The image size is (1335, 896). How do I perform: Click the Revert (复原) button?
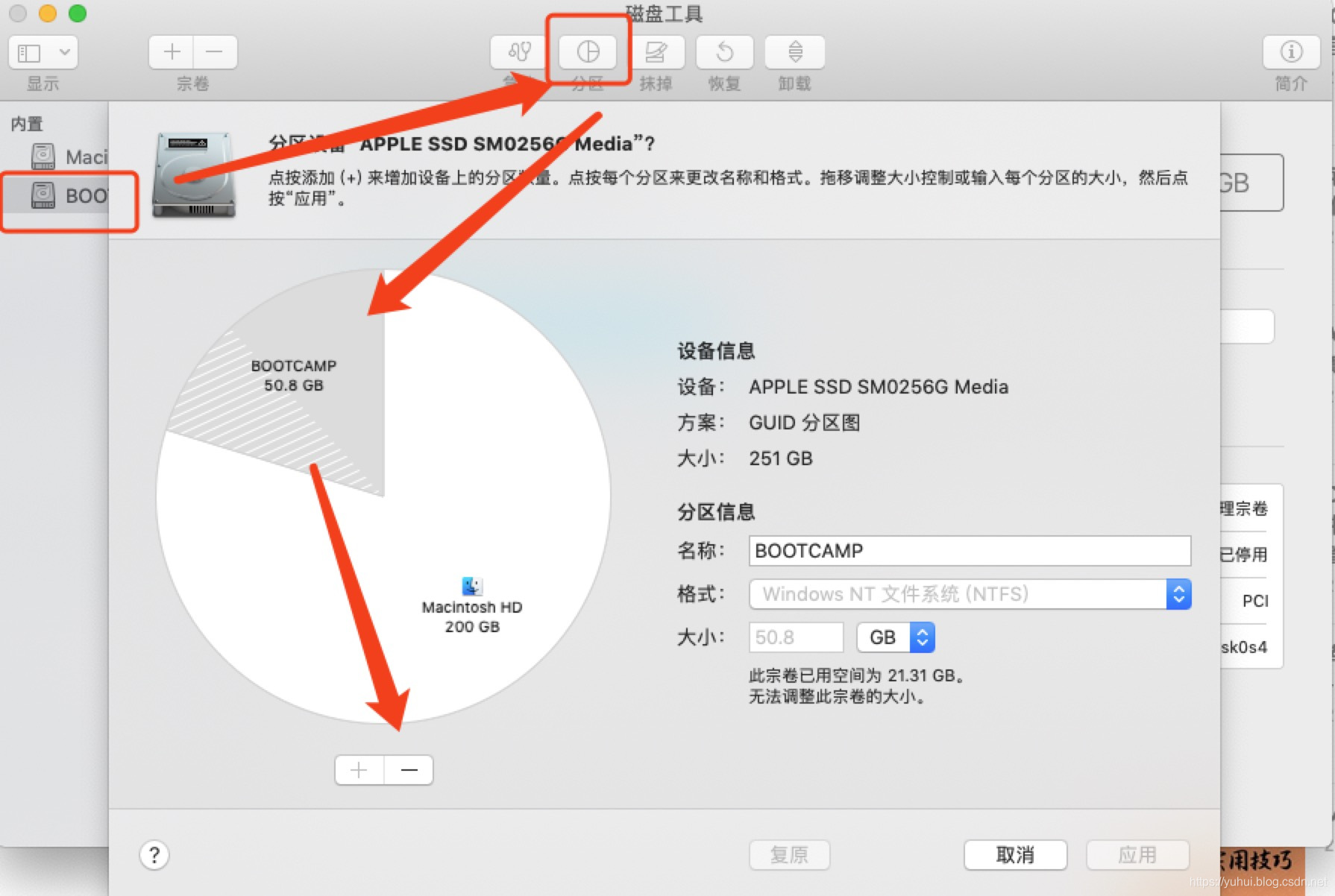pos(789,855)
